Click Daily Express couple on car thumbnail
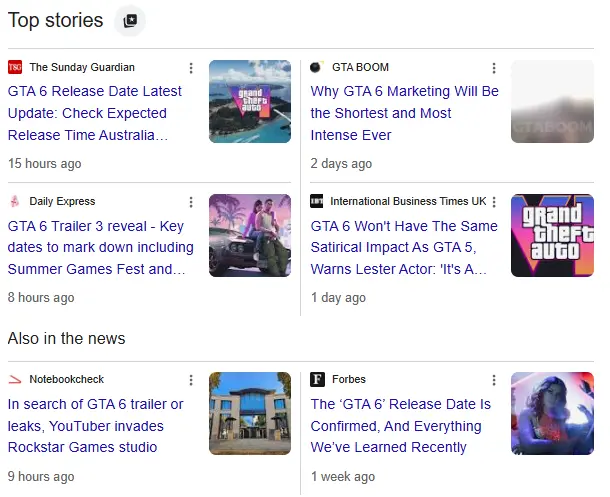This screenshot has height=497, width=610. 250,236
